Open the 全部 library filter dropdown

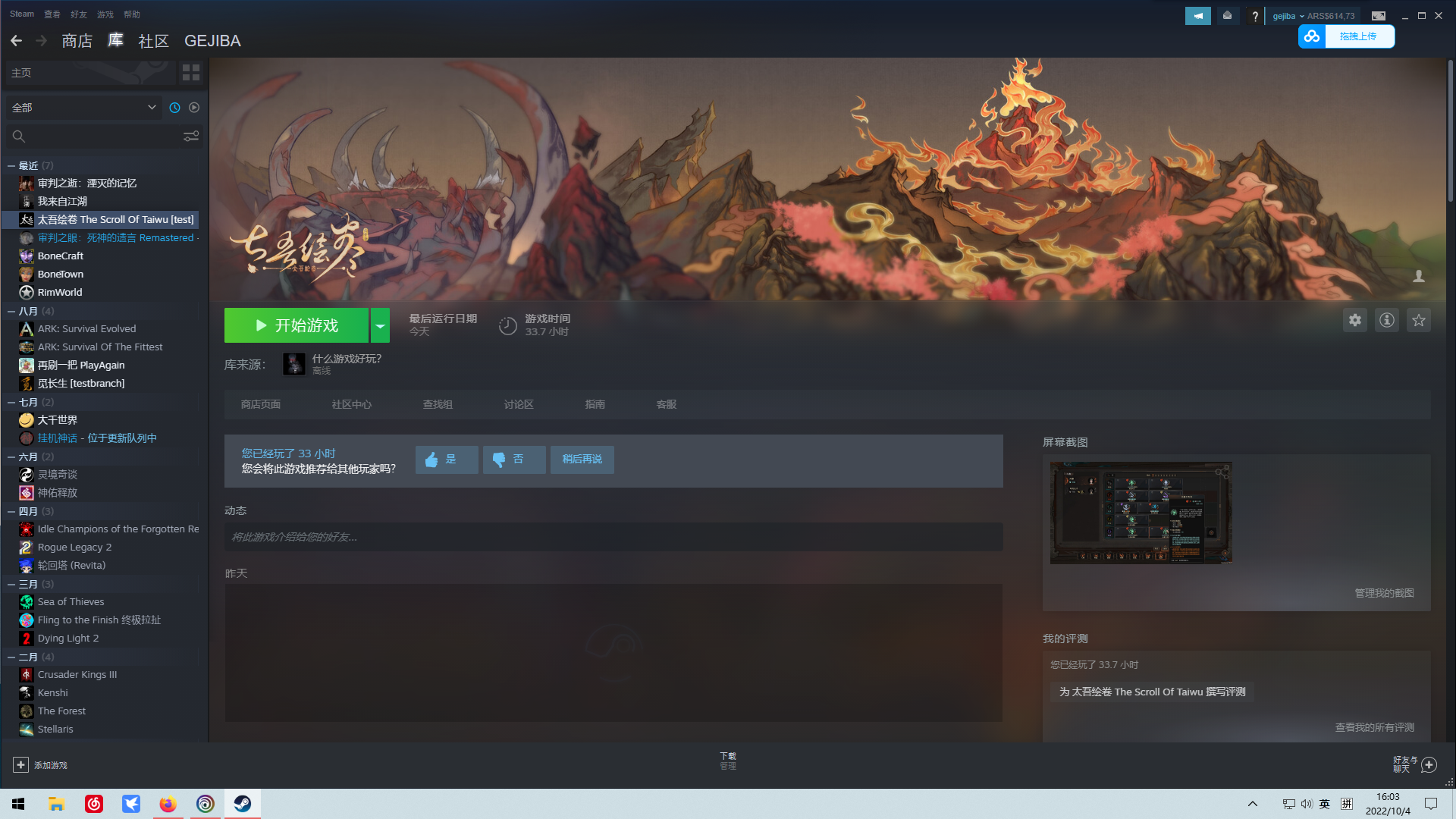pos(83,108)
